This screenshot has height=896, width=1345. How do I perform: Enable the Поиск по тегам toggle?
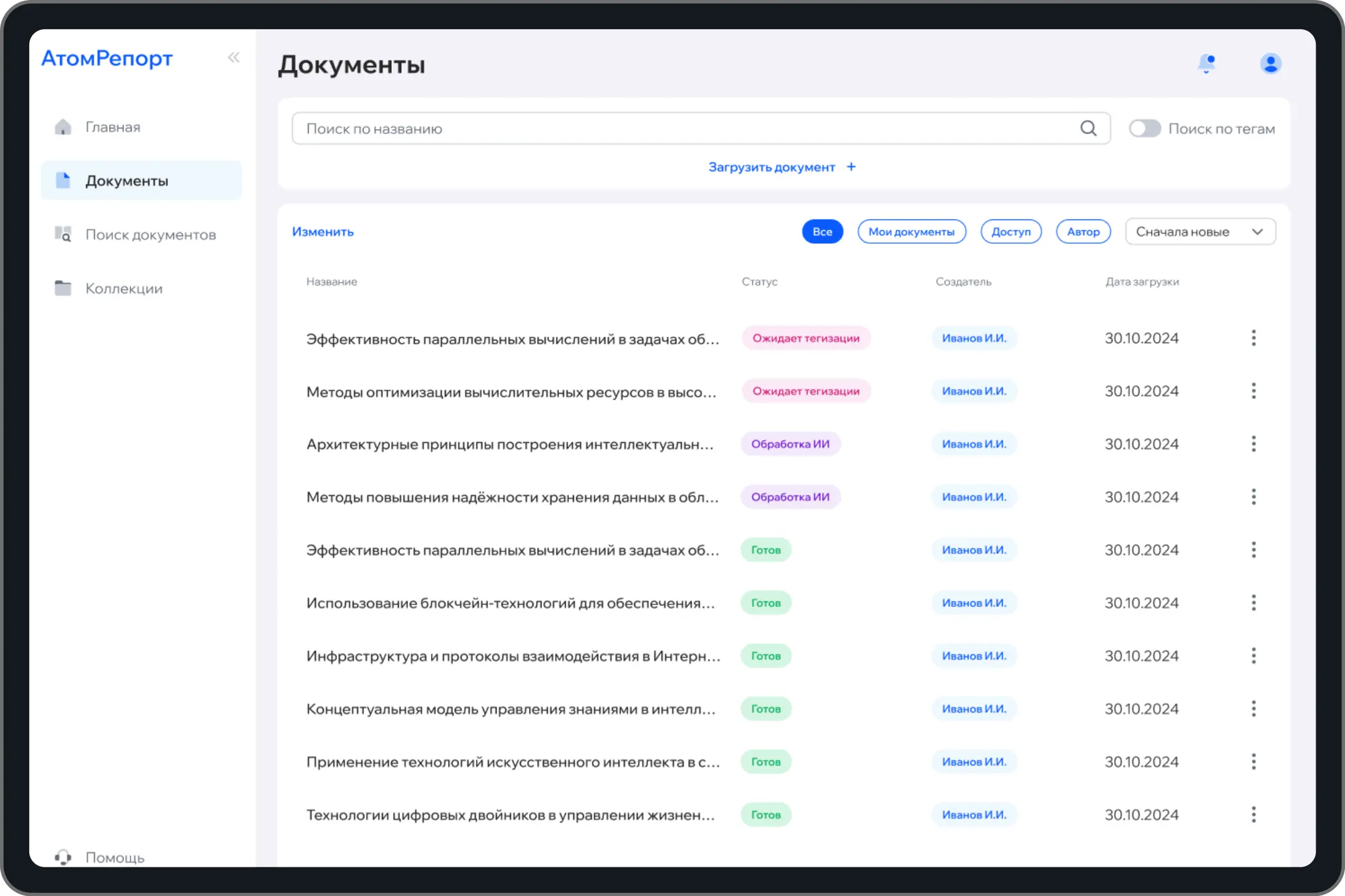coord(1145,128)
